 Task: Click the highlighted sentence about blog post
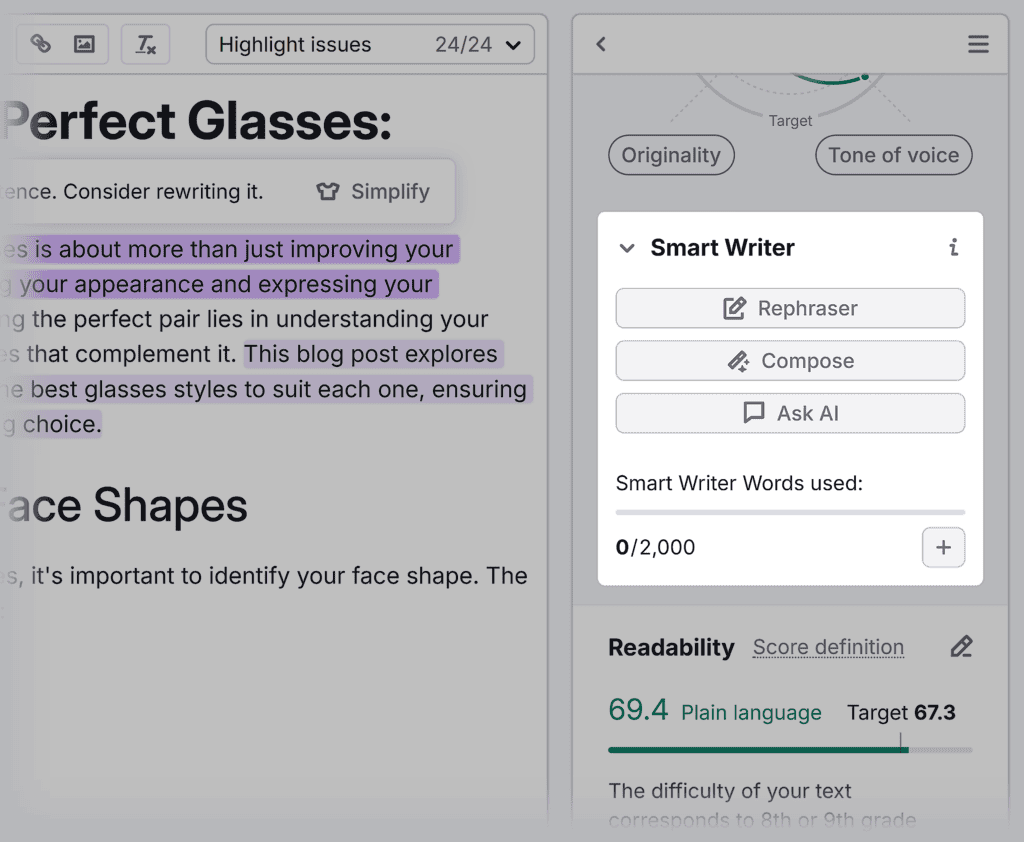(x=370, y=355)
